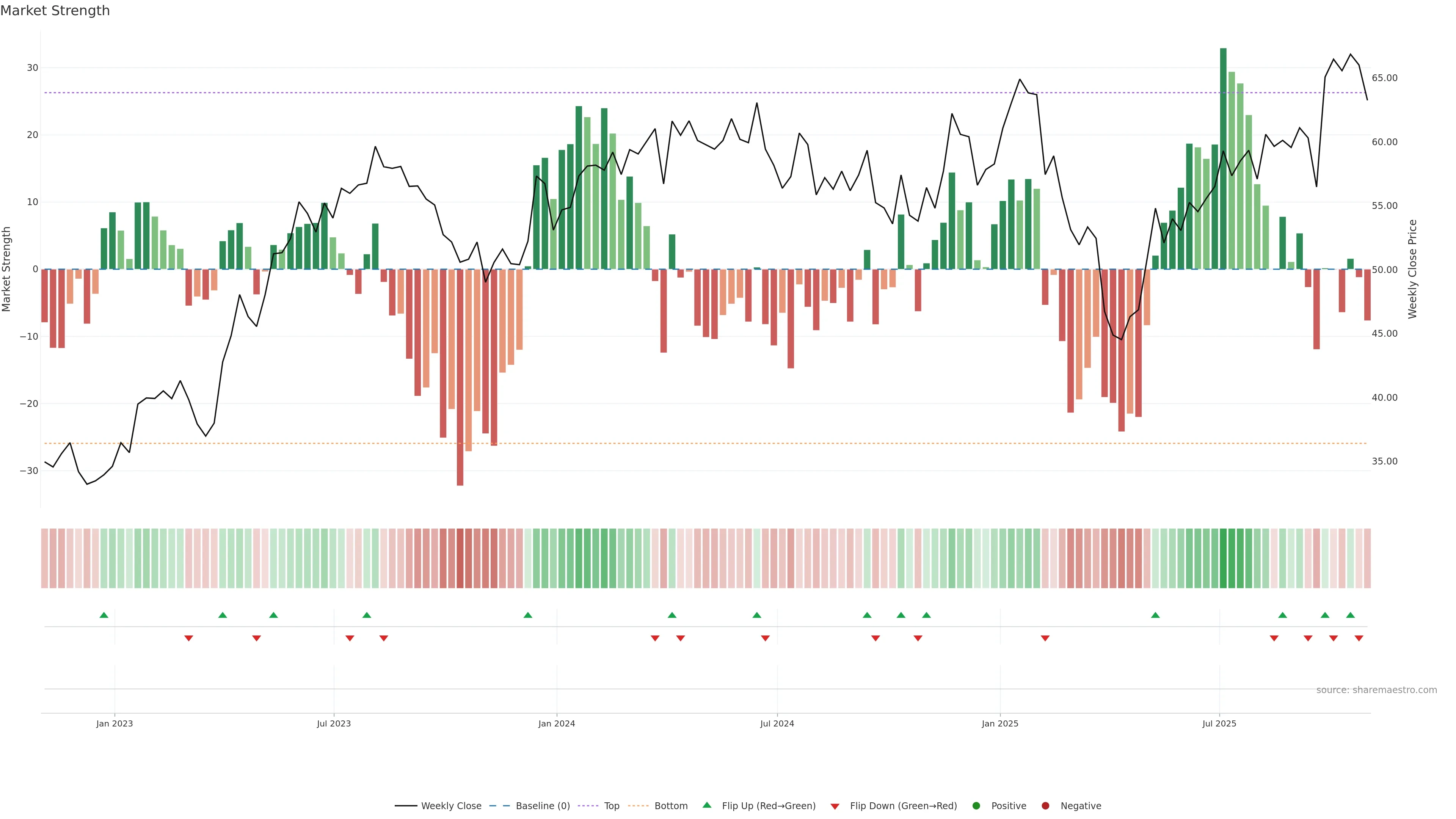Click the Weekly Close Price axis title

[1412, 269]
